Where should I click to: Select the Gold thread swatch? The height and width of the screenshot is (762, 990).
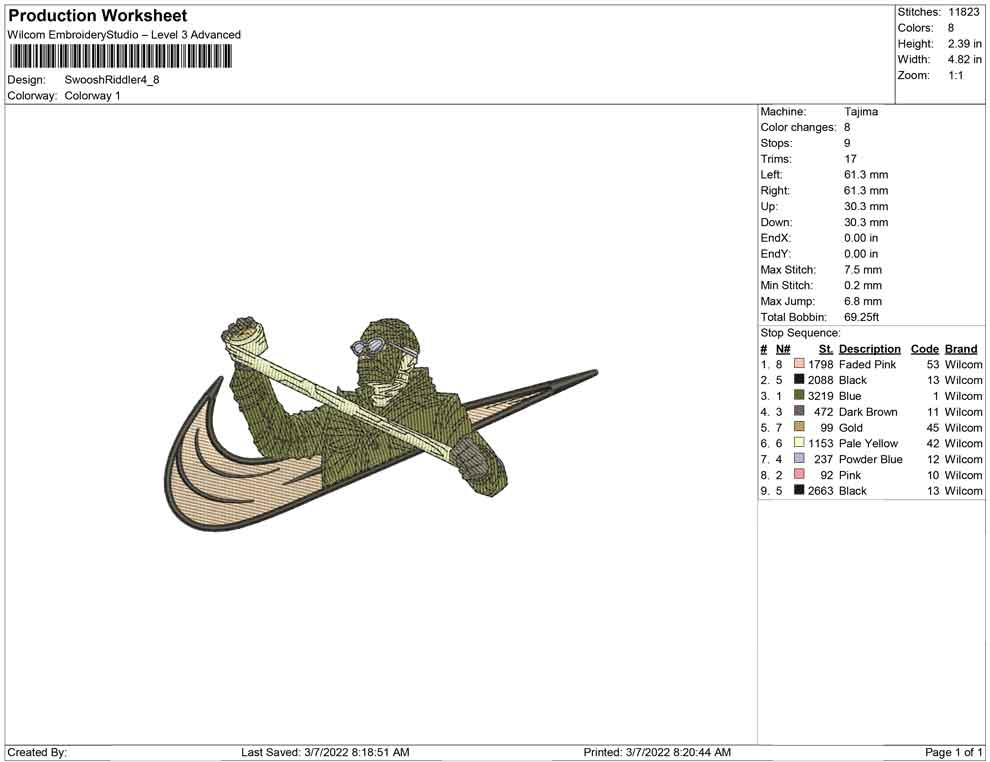[799, 427]
